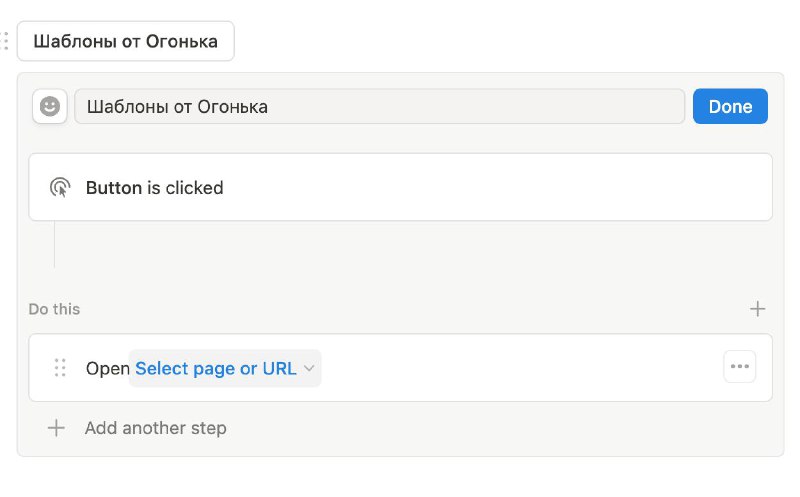This screenshot has width=800, height=497.
Task: Click the Open action label
Action: (x=108, y=368)
